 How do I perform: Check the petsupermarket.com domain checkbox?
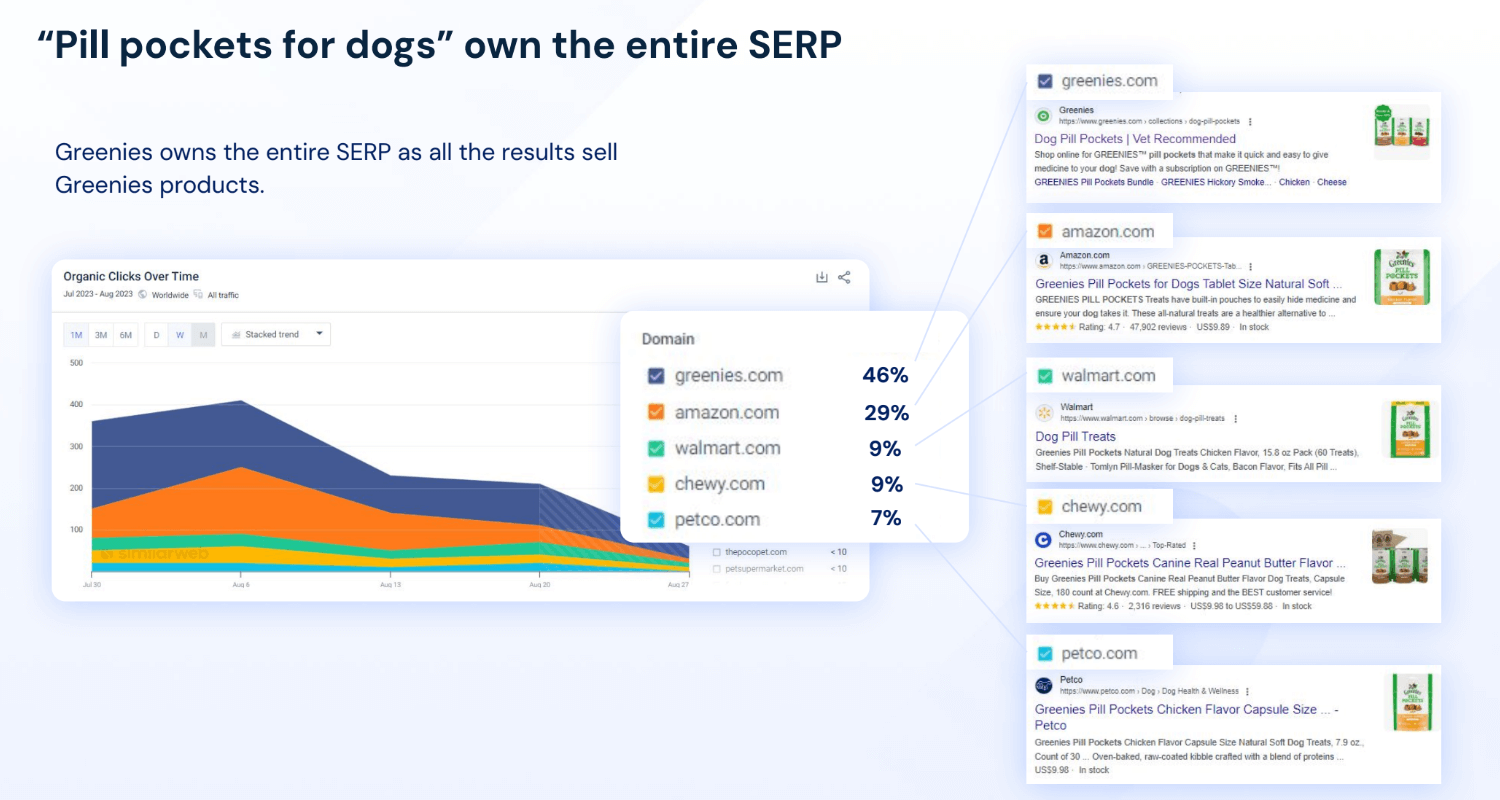[717, 569]
